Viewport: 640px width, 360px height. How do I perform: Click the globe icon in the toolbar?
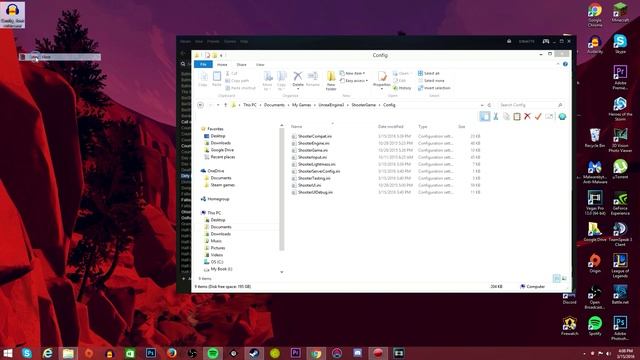(x=562, y=116)
